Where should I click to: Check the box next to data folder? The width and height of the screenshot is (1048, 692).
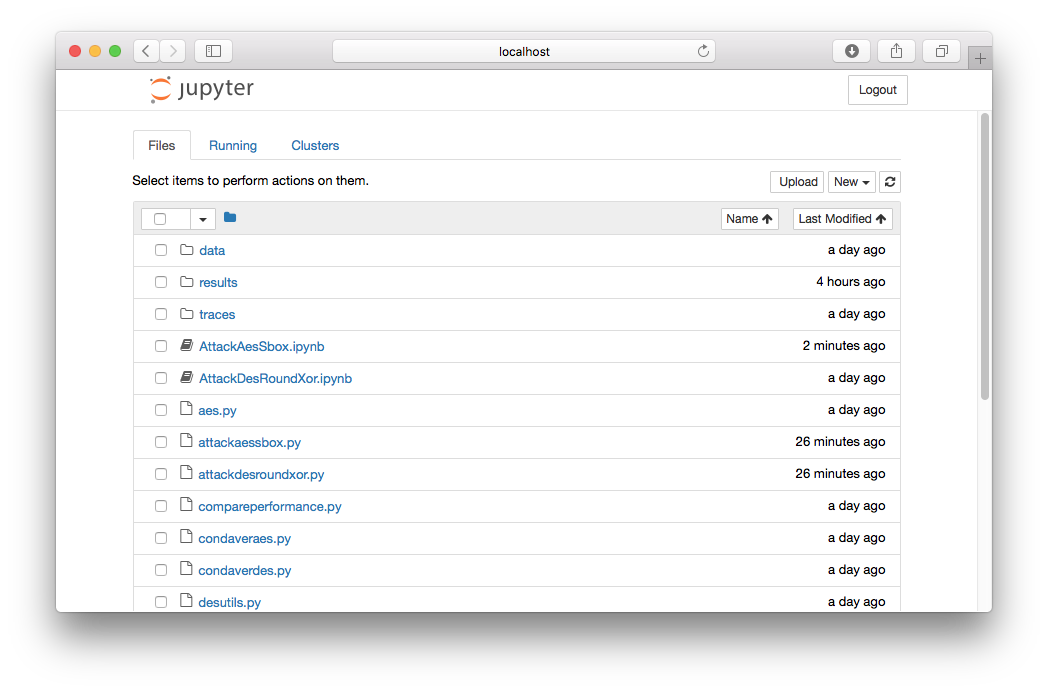[161, 250]
